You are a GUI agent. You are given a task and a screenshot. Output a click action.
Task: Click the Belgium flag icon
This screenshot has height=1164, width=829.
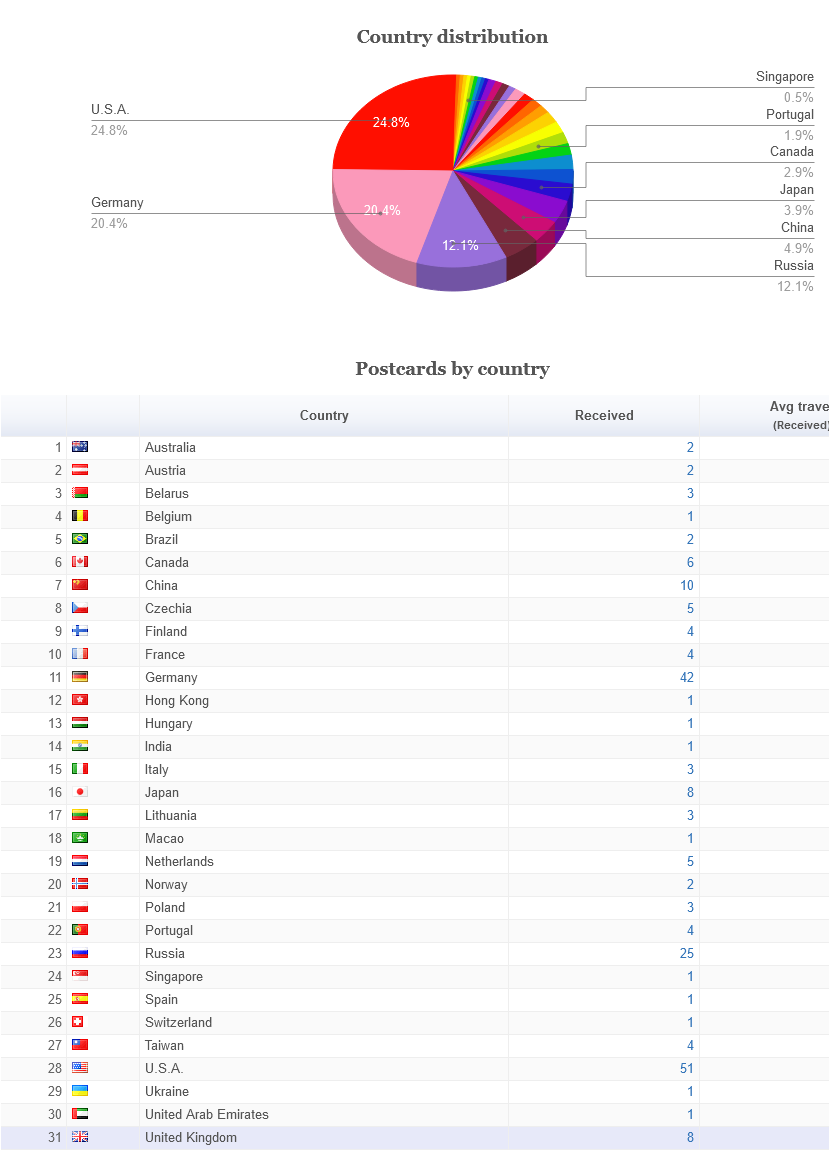pos(80,516)
